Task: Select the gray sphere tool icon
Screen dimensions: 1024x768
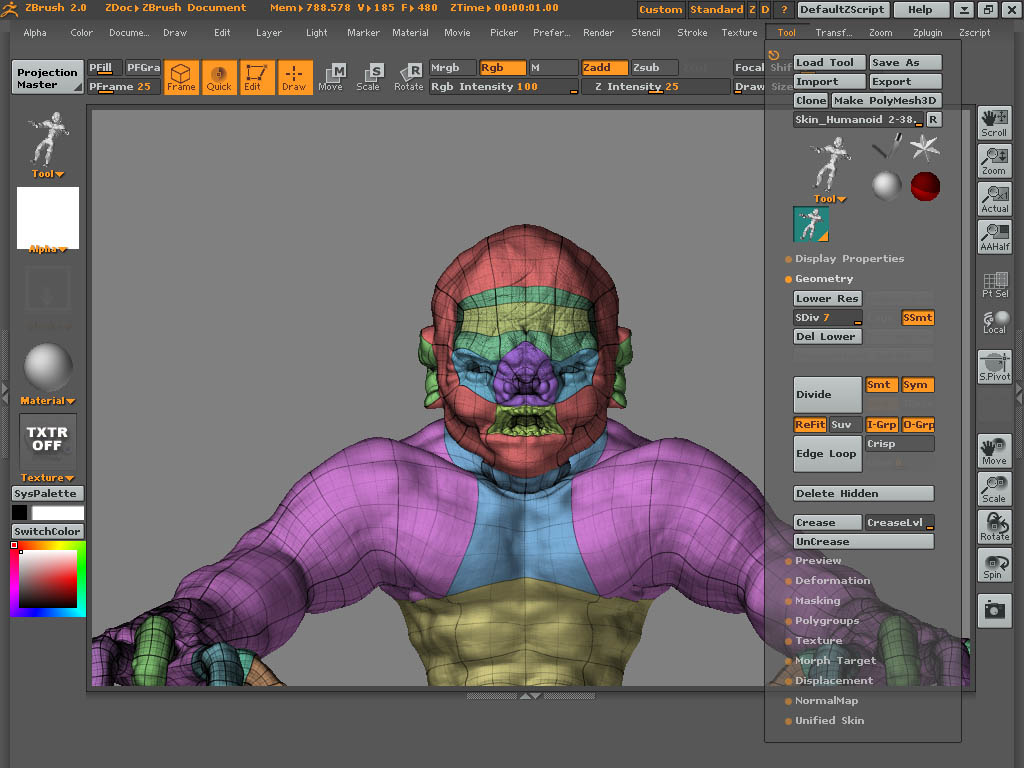Action: click(886, 186)
